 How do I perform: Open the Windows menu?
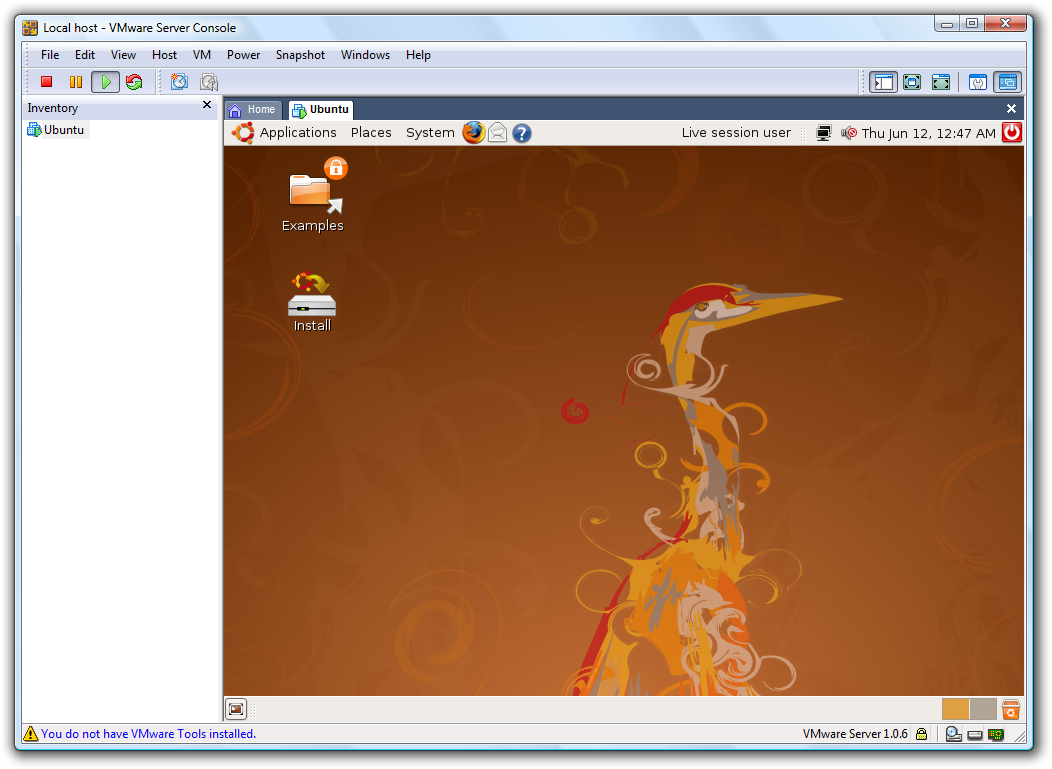coord(365,55)
